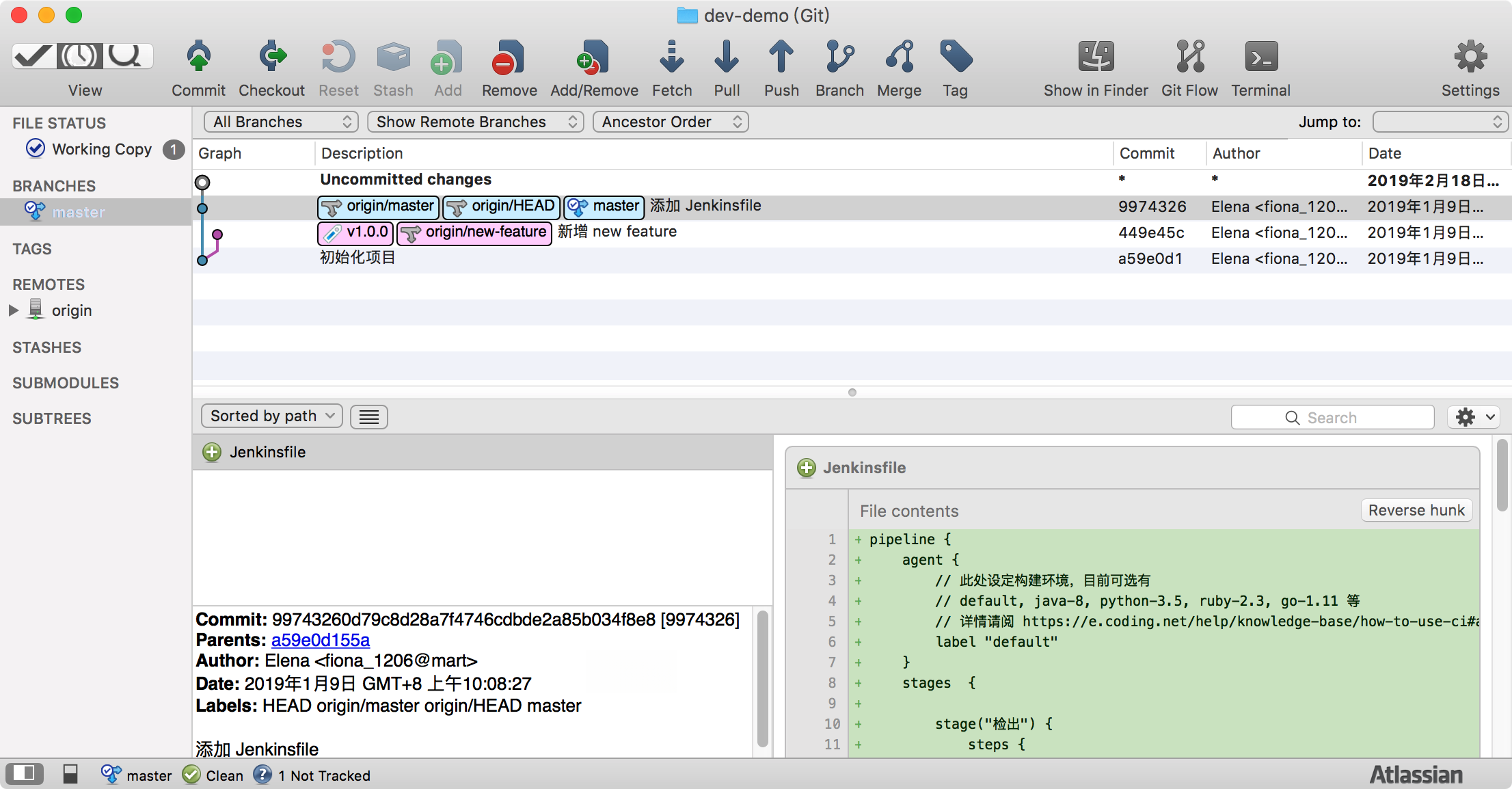
Task: Select the Uncommitted changes row
Action: (x=852, y=180)
